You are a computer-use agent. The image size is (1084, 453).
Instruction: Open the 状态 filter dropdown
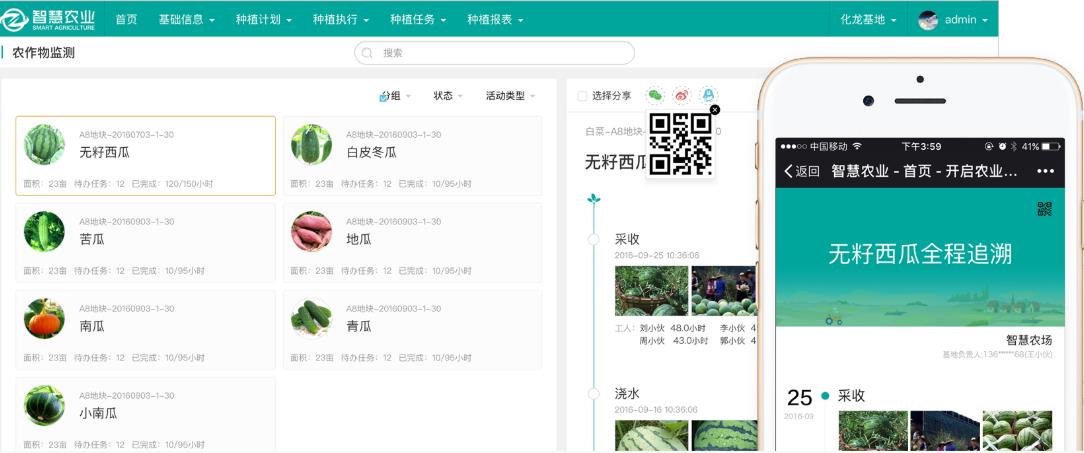[447, 96]
